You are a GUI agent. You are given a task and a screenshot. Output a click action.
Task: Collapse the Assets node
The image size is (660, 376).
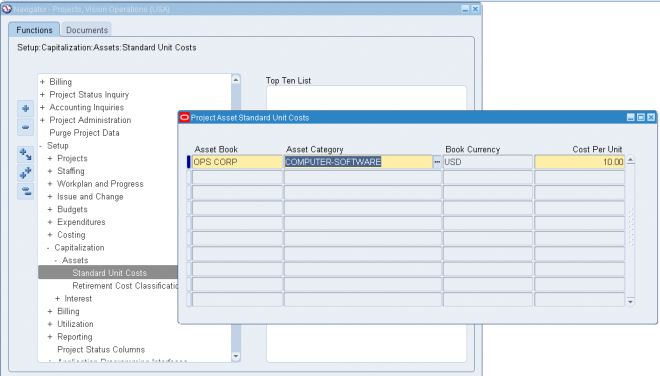tap(56, 260)
